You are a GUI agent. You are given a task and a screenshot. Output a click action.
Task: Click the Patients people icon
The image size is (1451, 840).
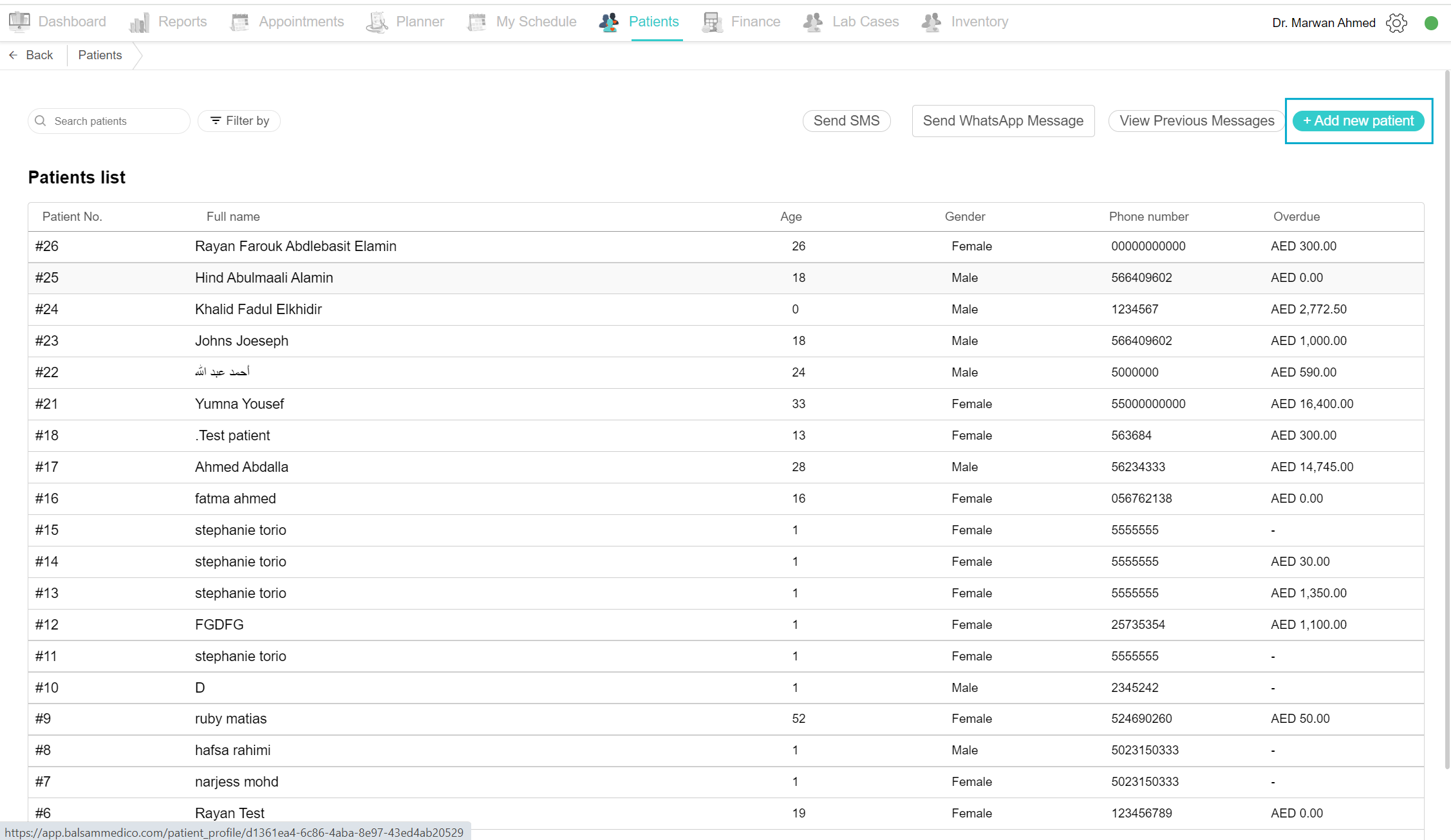click(609, 23)
